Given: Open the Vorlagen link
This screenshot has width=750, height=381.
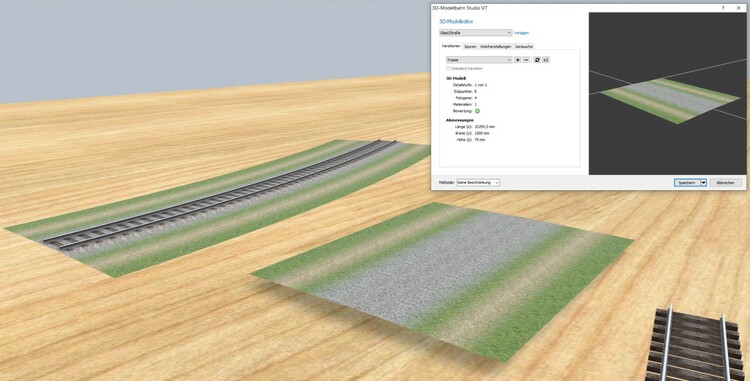Looking at the screenshot, I should [x=521, y=33].
